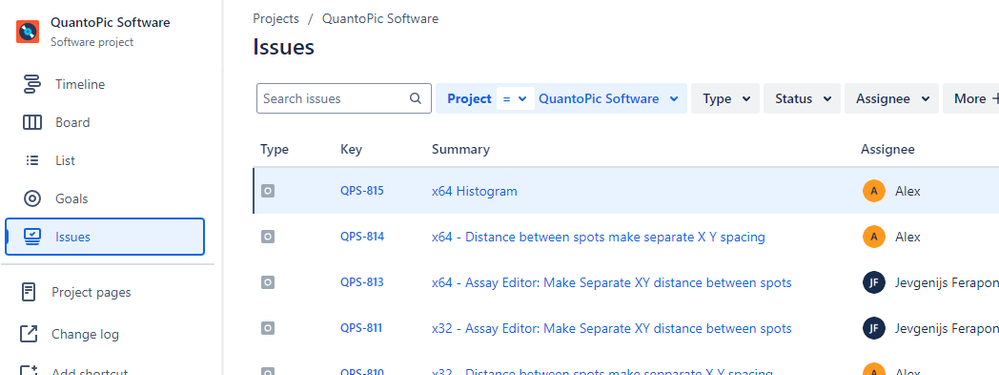Select the List view icon
This screenshot has width=999, height=375.
tap(32, 160)
